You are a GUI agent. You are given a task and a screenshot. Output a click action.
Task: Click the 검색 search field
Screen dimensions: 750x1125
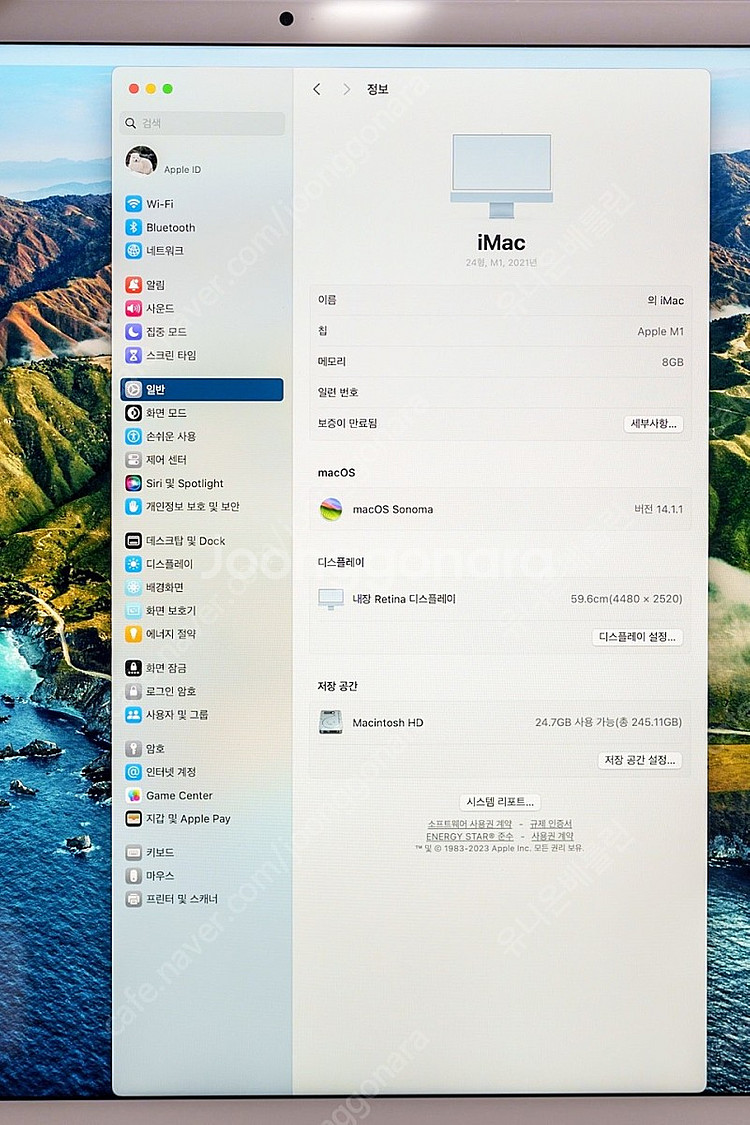(x=202, y=123)
